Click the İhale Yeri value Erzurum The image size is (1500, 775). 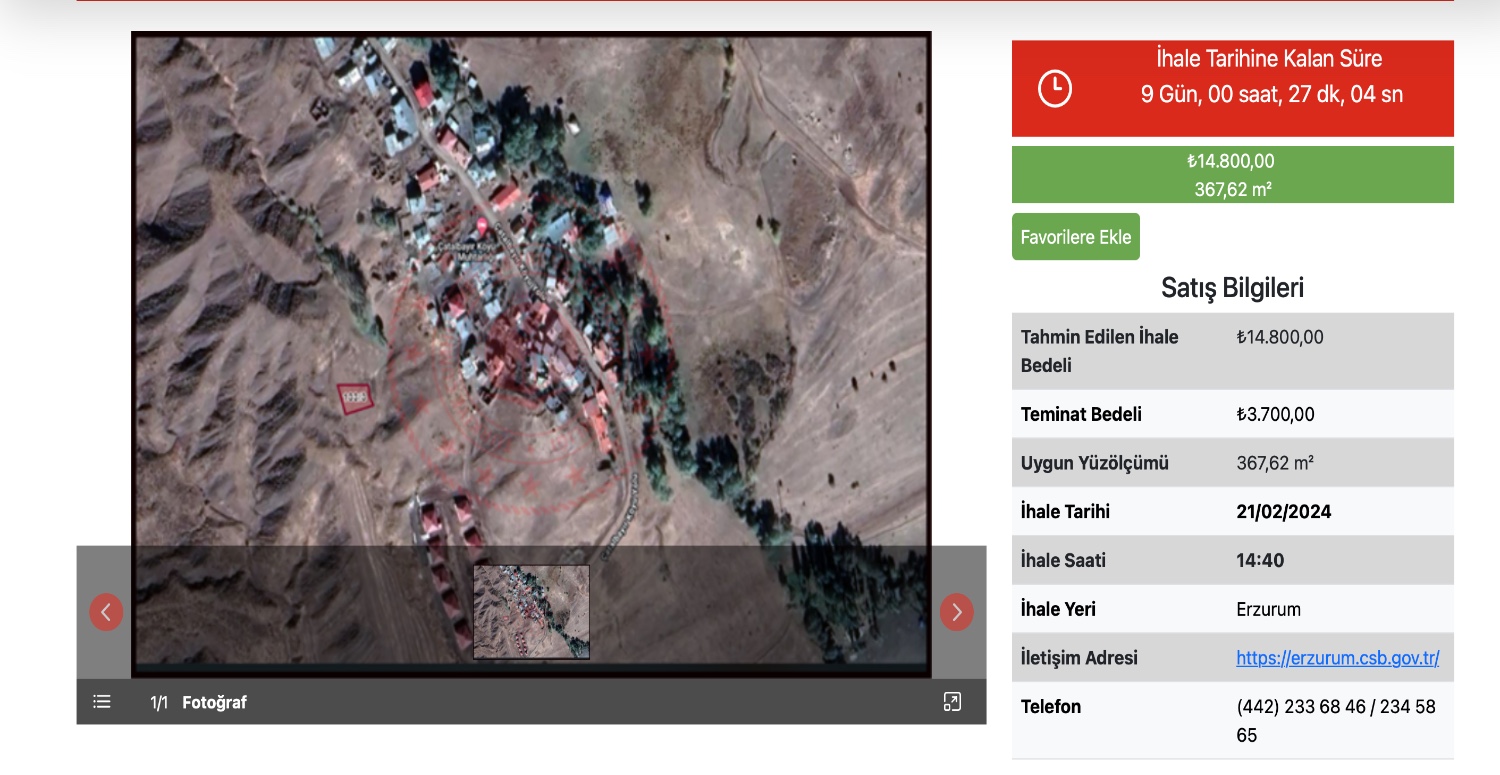tap(1268, 609)
